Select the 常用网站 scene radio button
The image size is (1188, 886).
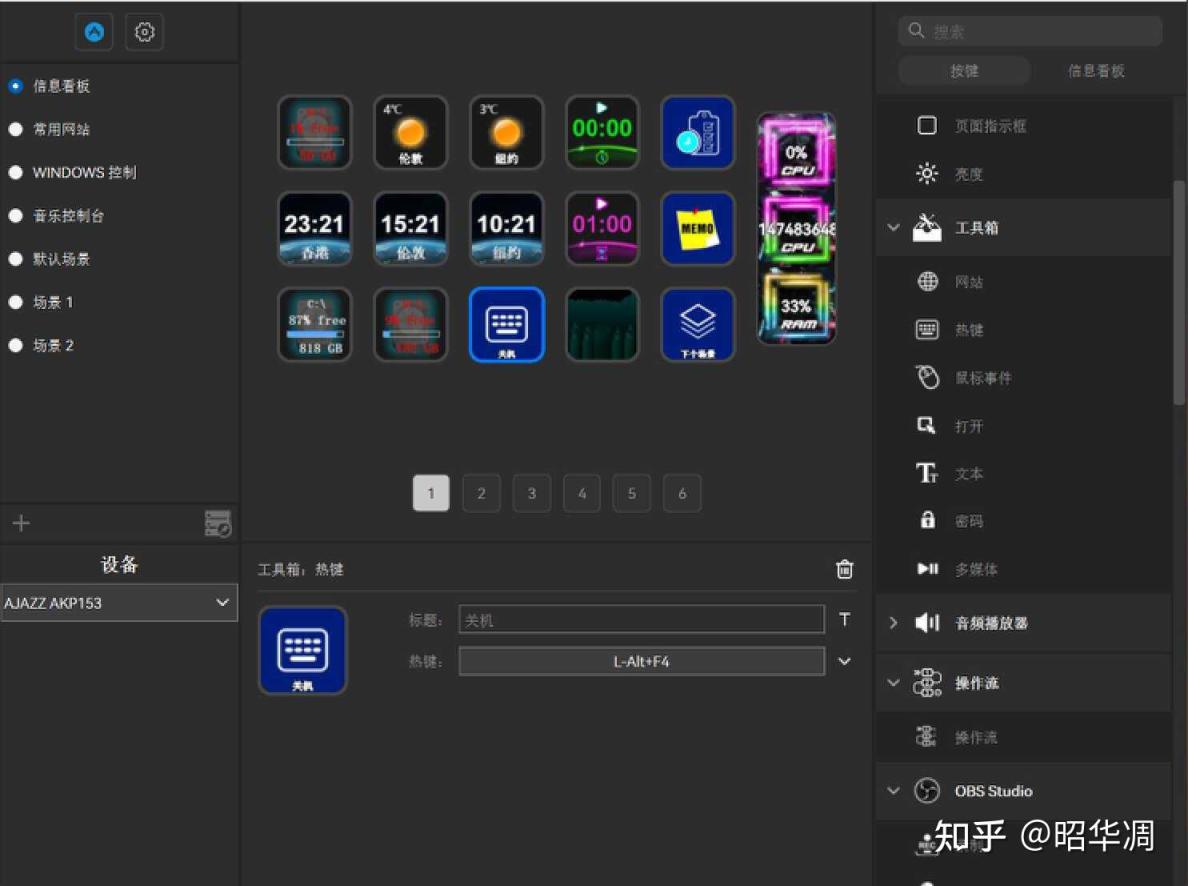pos(15,129)
